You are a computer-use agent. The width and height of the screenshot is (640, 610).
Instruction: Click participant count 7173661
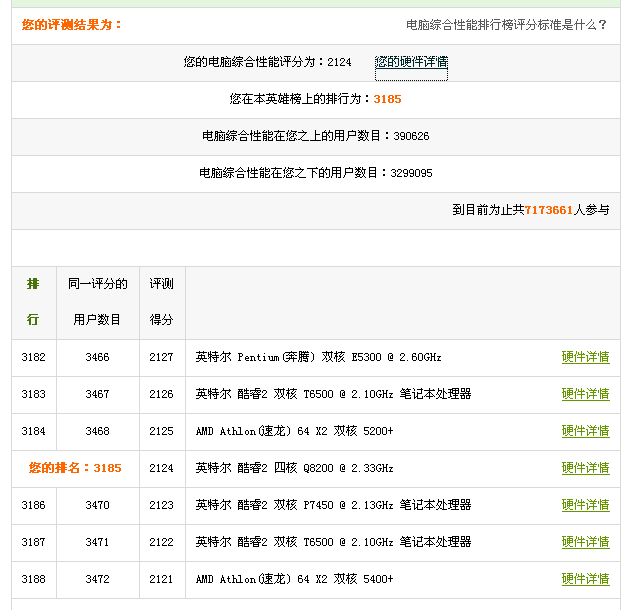click(549, 210)
